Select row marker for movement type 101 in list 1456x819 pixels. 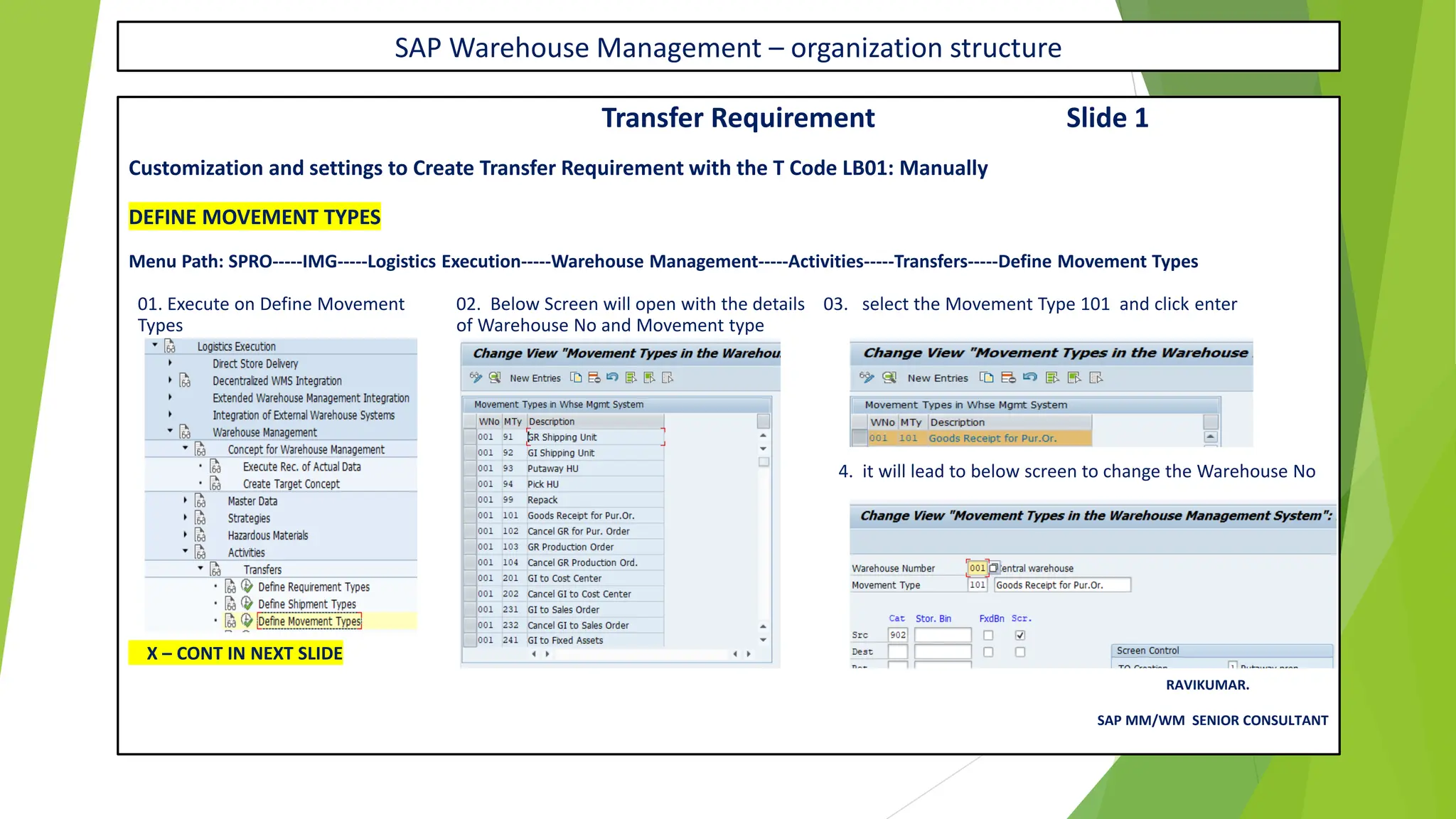469,515
